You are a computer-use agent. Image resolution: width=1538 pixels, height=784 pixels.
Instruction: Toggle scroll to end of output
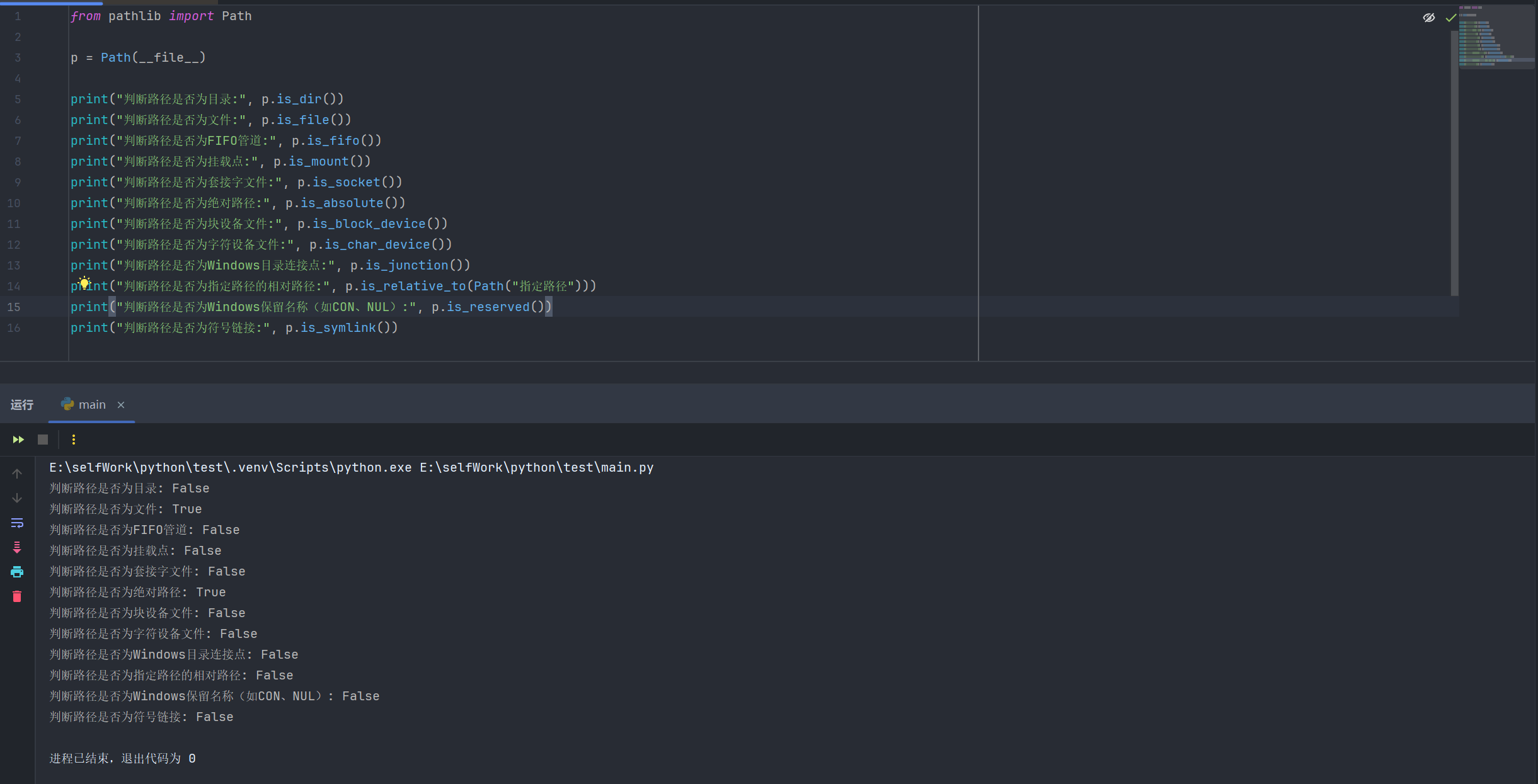[17, 547]
